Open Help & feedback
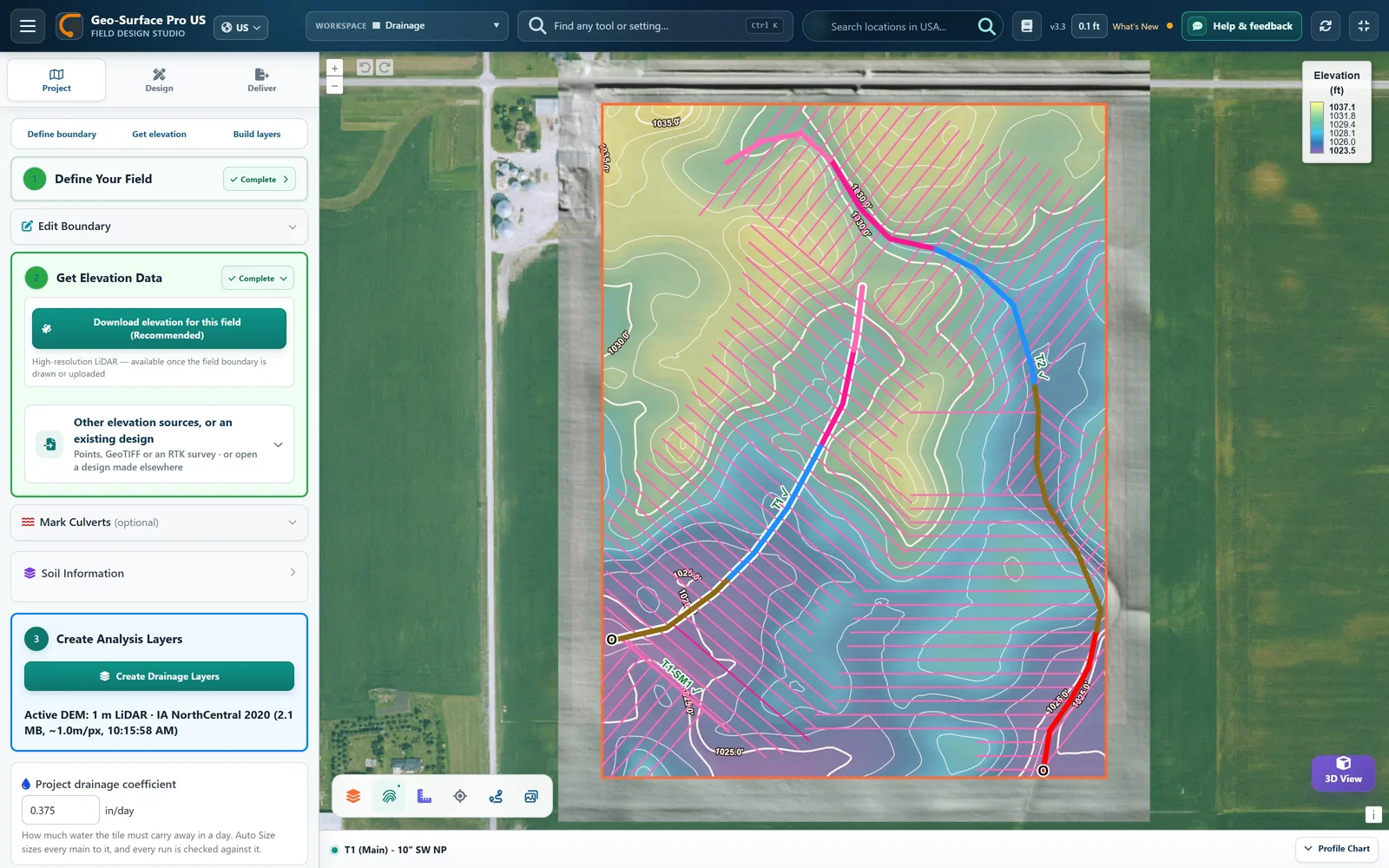Screen dimensions: 1389x868 (1241, 26)
